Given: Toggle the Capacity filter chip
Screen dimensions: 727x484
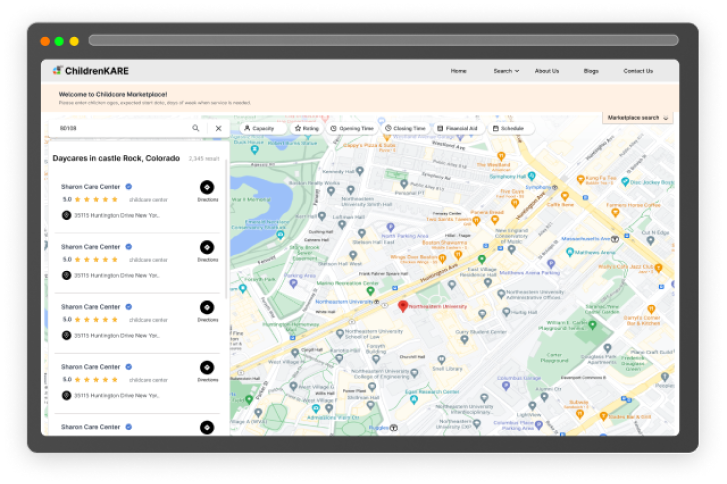Looking at the screenshot, I should (259, 128).
